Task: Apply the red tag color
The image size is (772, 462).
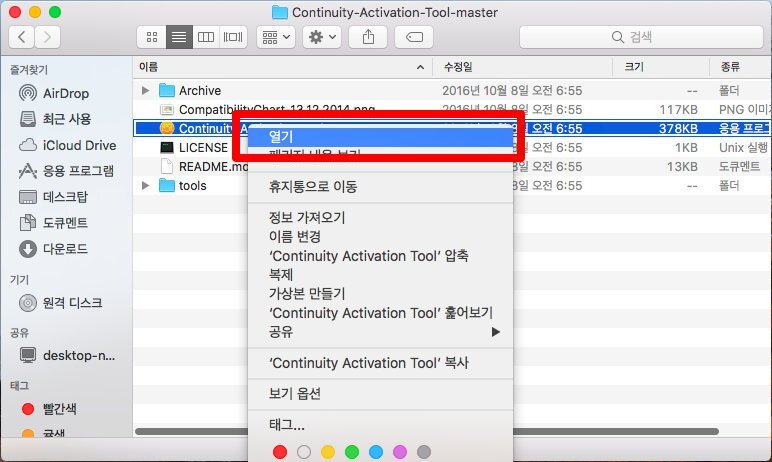Action: pyautogui.click(x=280, y=452)
